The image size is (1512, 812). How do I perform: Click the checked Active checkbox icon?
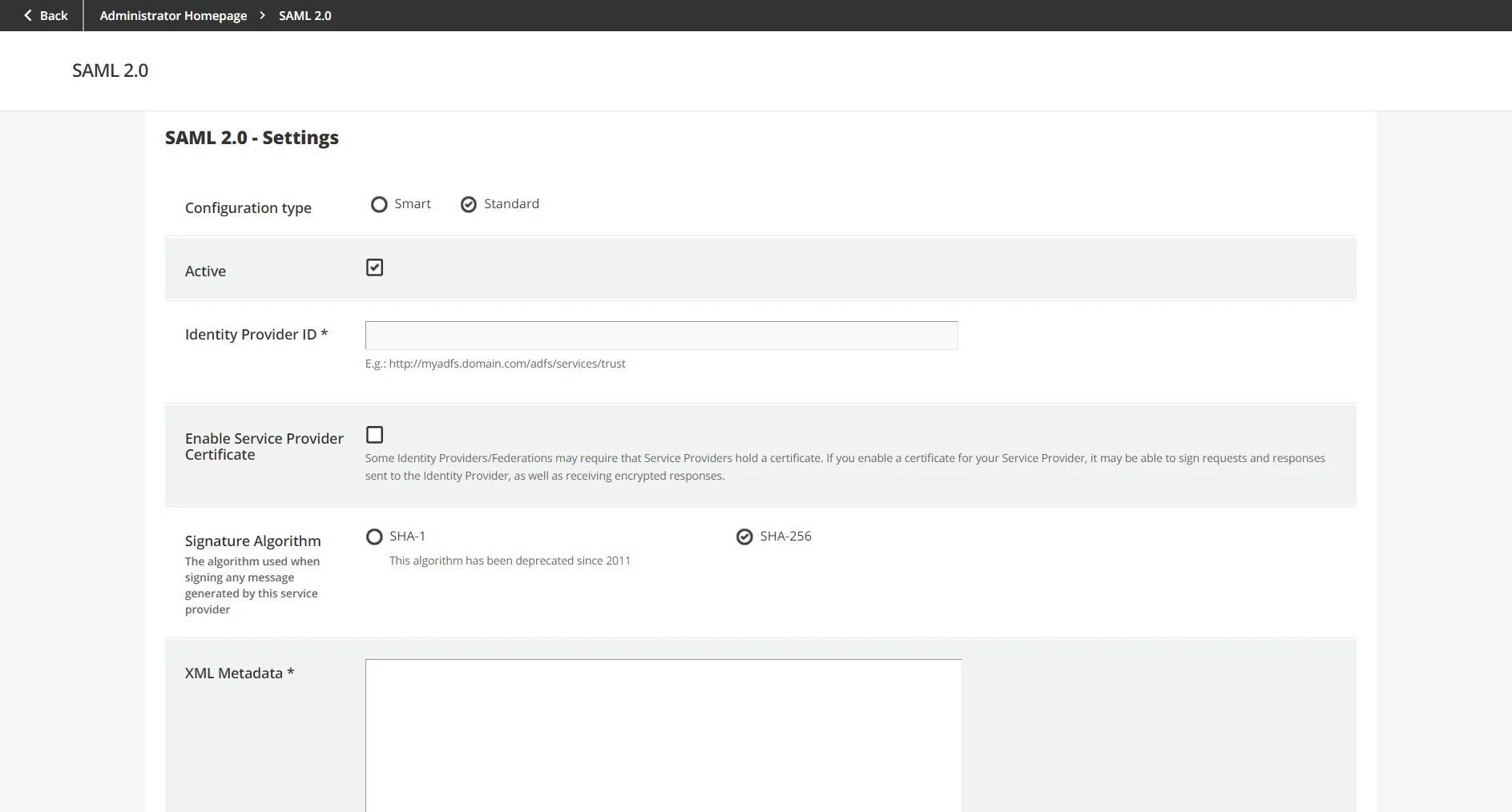pyautogui.click(x=374, y=267)
